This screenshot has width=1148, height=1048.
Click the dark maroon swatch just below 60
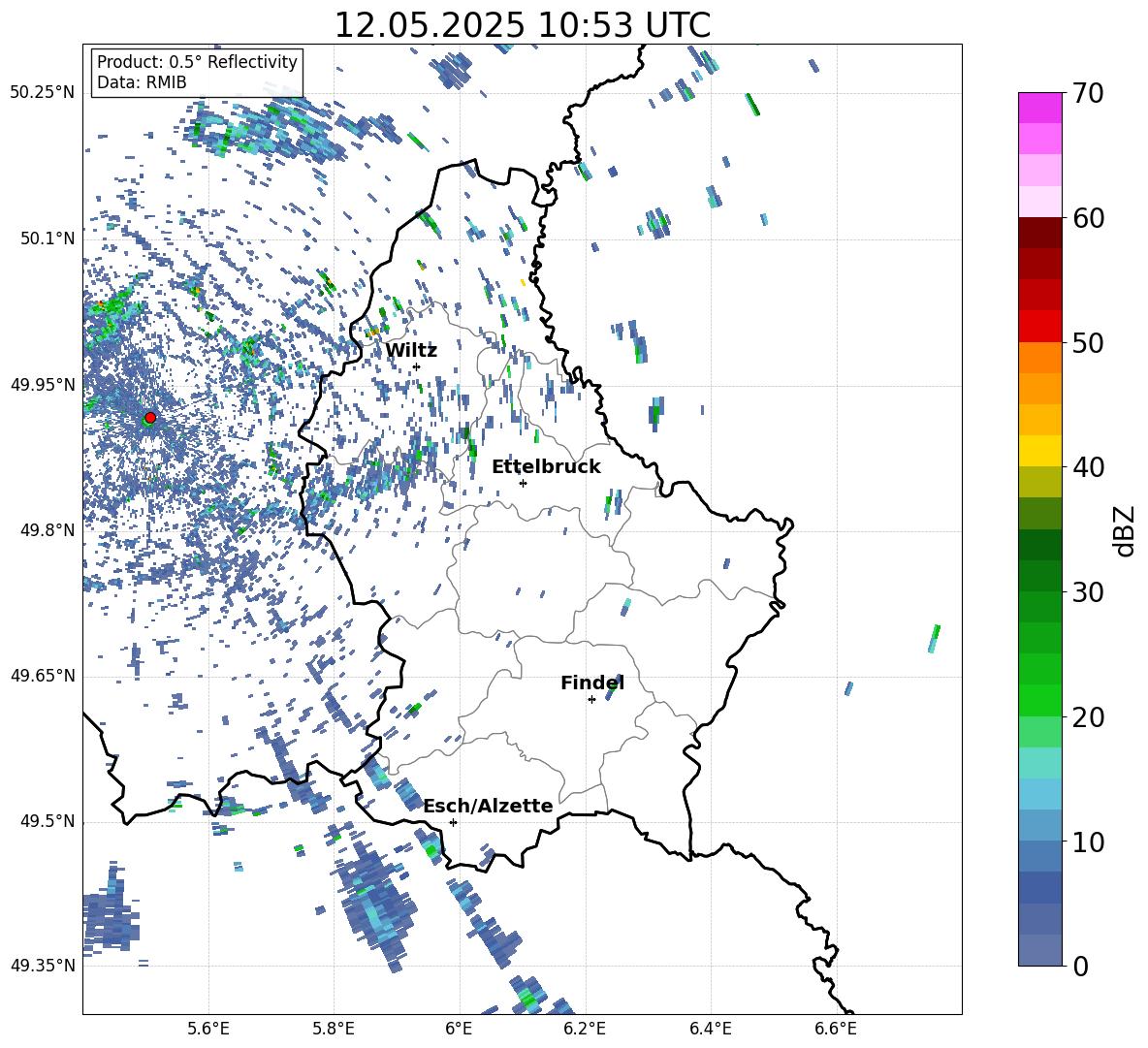pyautogui.click(x=1040, y=233)
